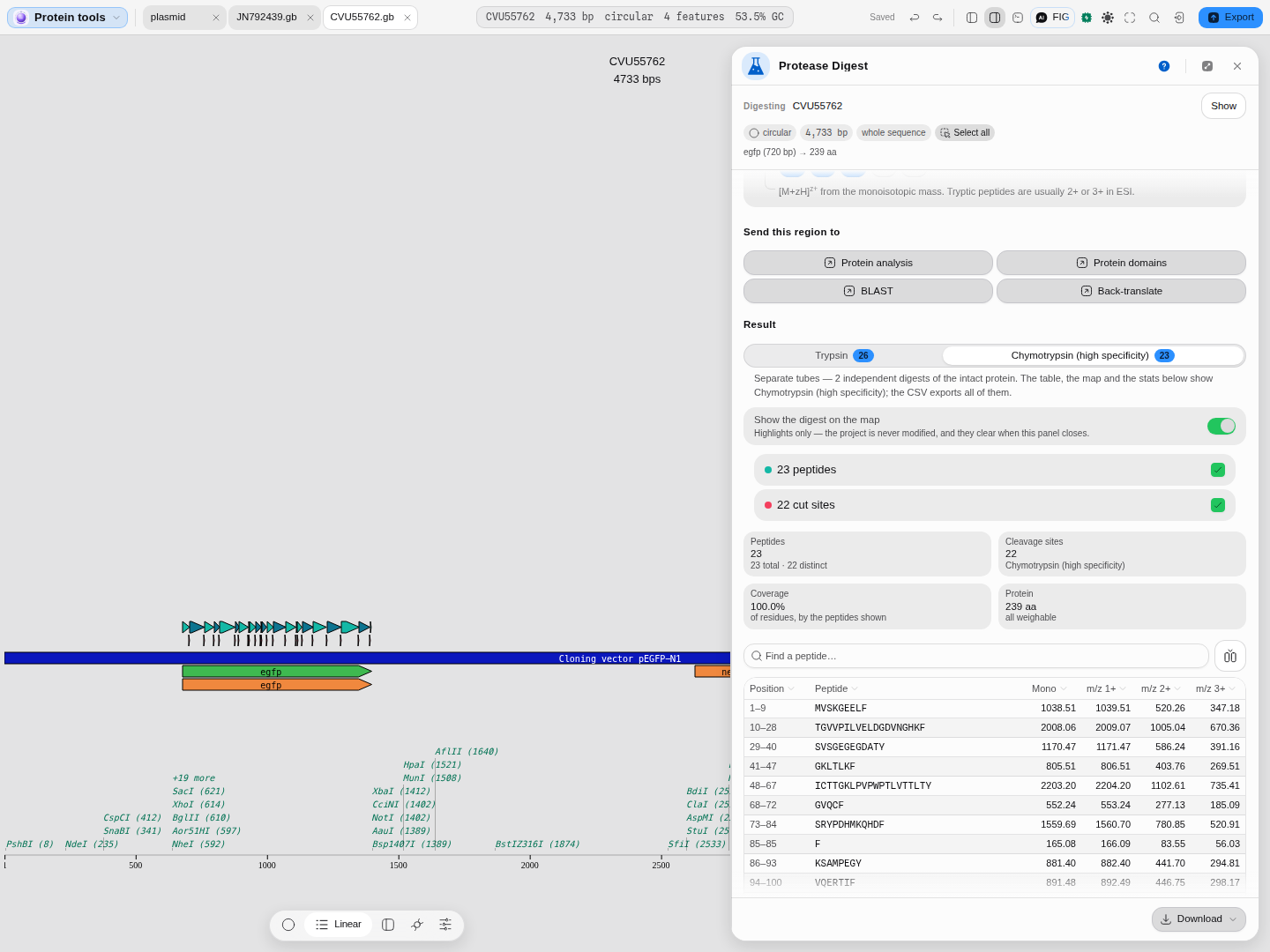Image resolution: width=1270 pixels, height=952 pixels.
Task: Expand the Protease Digest panel with the arrow icon
Action: [1207, 66]
